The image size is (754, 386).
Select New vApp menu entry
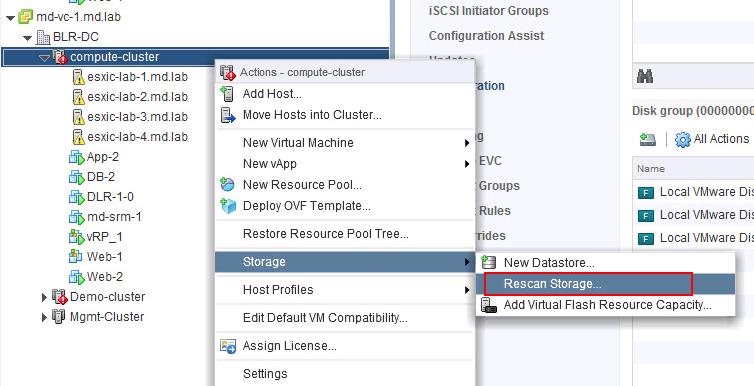[x=344, y=164]
